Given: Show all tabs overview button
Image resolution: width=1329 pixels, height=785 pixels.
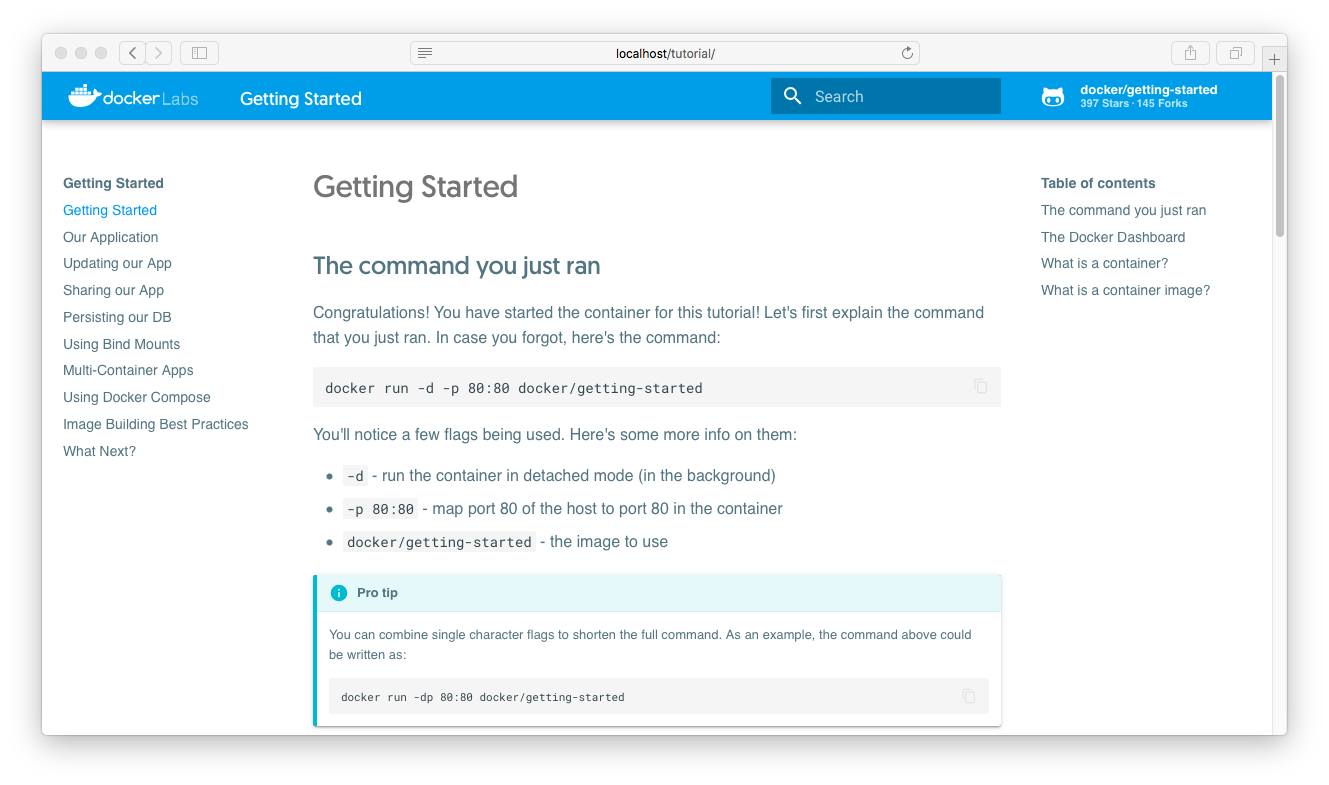Looking at the screenshot, I should pyautogui.click(x=1236, y=53).
